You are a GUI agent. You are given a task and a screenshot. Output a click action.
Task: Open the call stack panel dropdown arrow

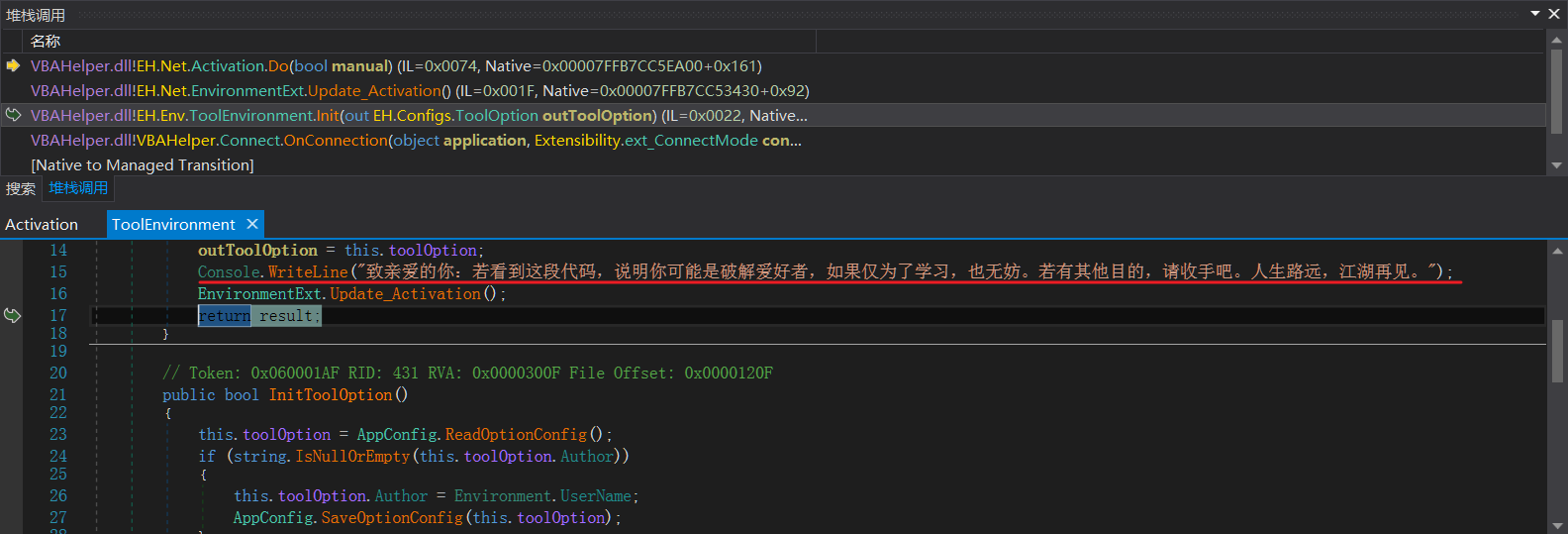point(1535,14)
